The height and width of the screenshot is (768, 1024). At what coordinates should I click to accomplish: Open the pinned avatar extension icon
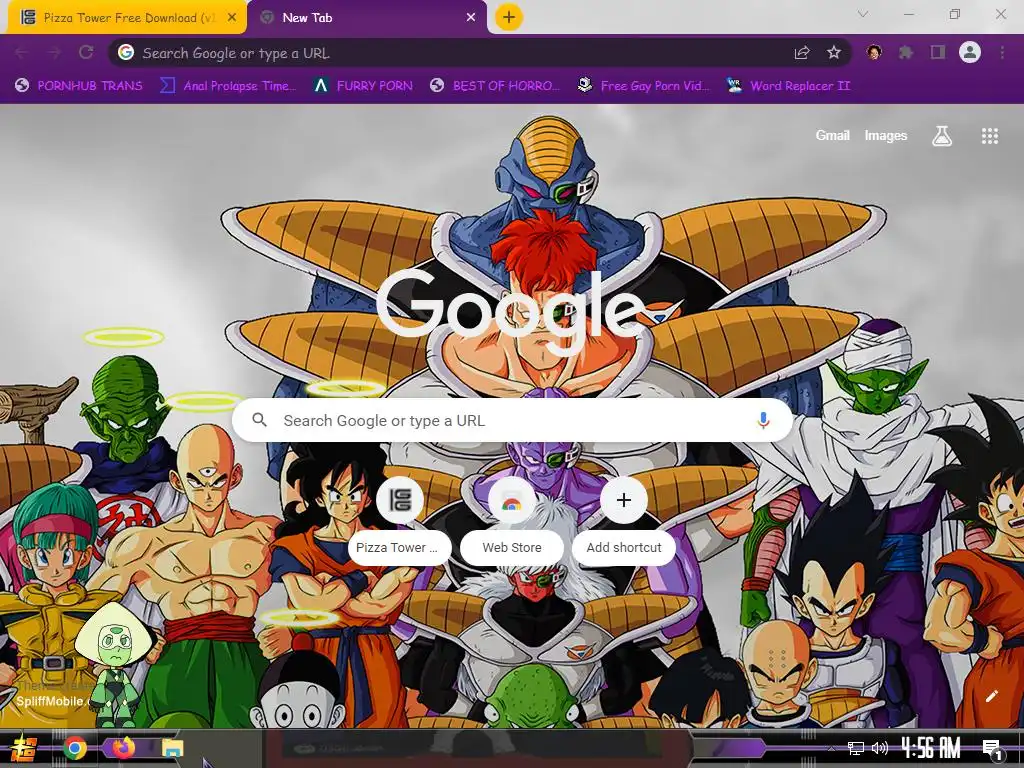(x=874, y=52)
